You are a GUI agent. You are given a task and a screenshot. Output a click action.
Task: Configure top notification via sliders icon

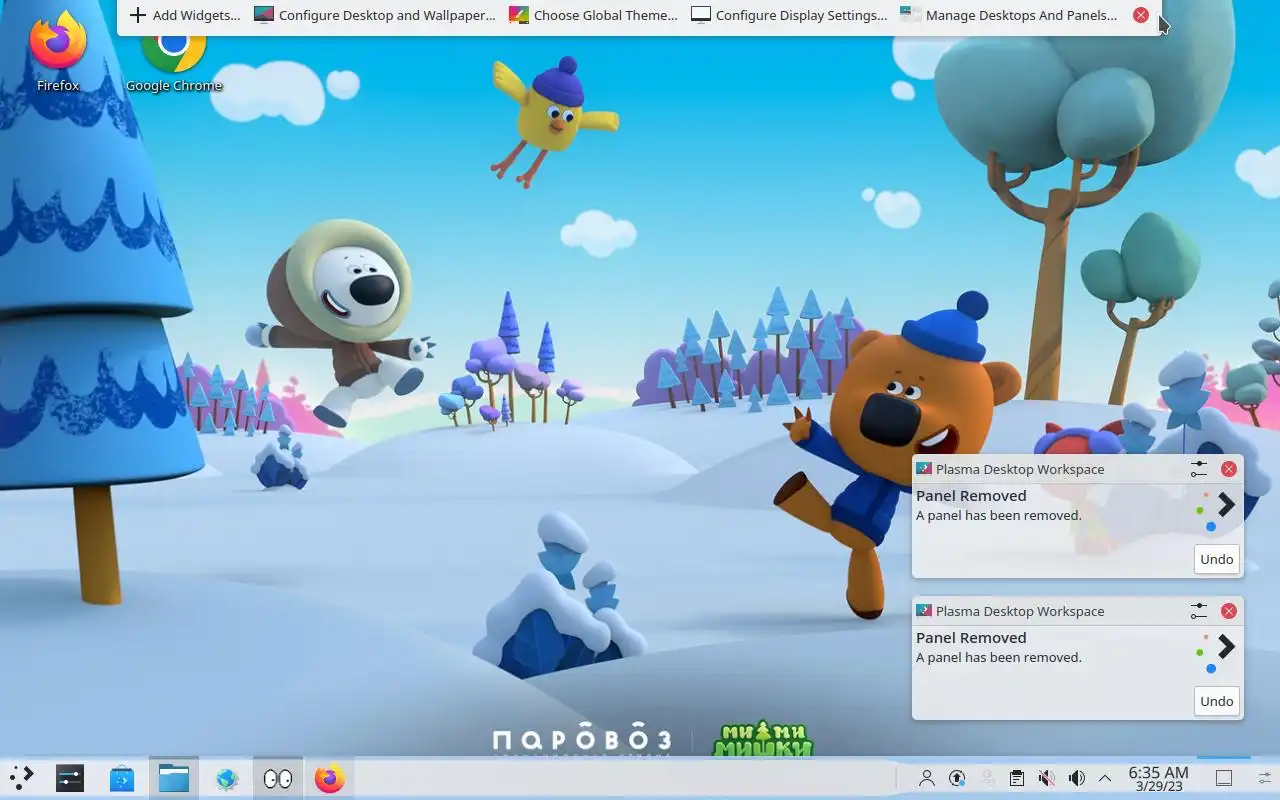(x=1199, y=469)
